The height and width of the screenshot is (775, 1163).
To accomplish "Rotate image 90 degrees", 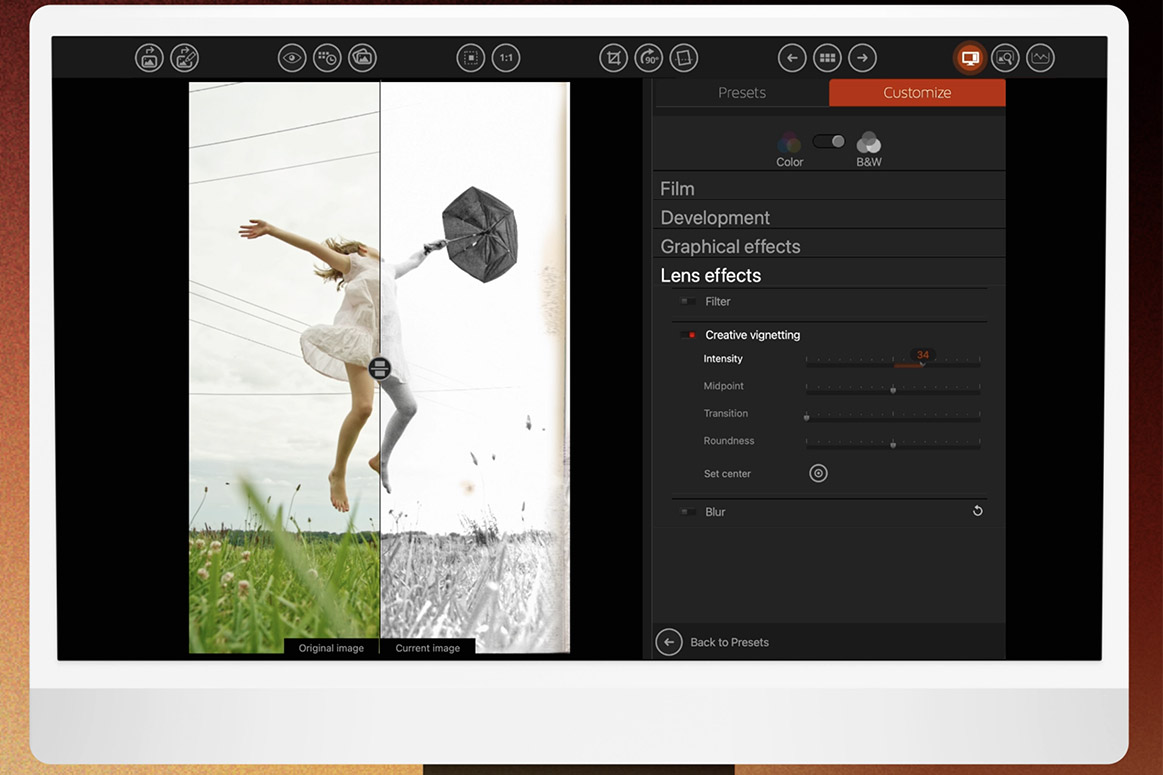I will [648, 58].
